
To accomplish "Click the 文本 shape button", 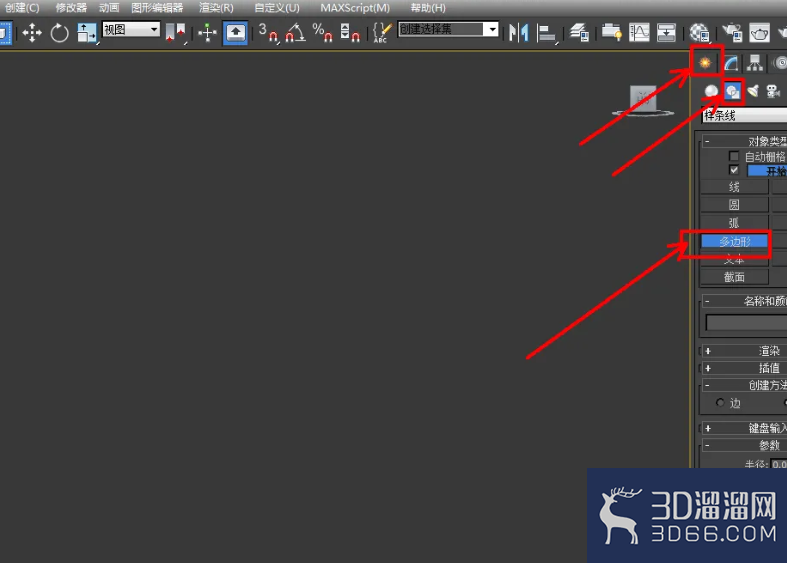I will [x=734, y=259].
